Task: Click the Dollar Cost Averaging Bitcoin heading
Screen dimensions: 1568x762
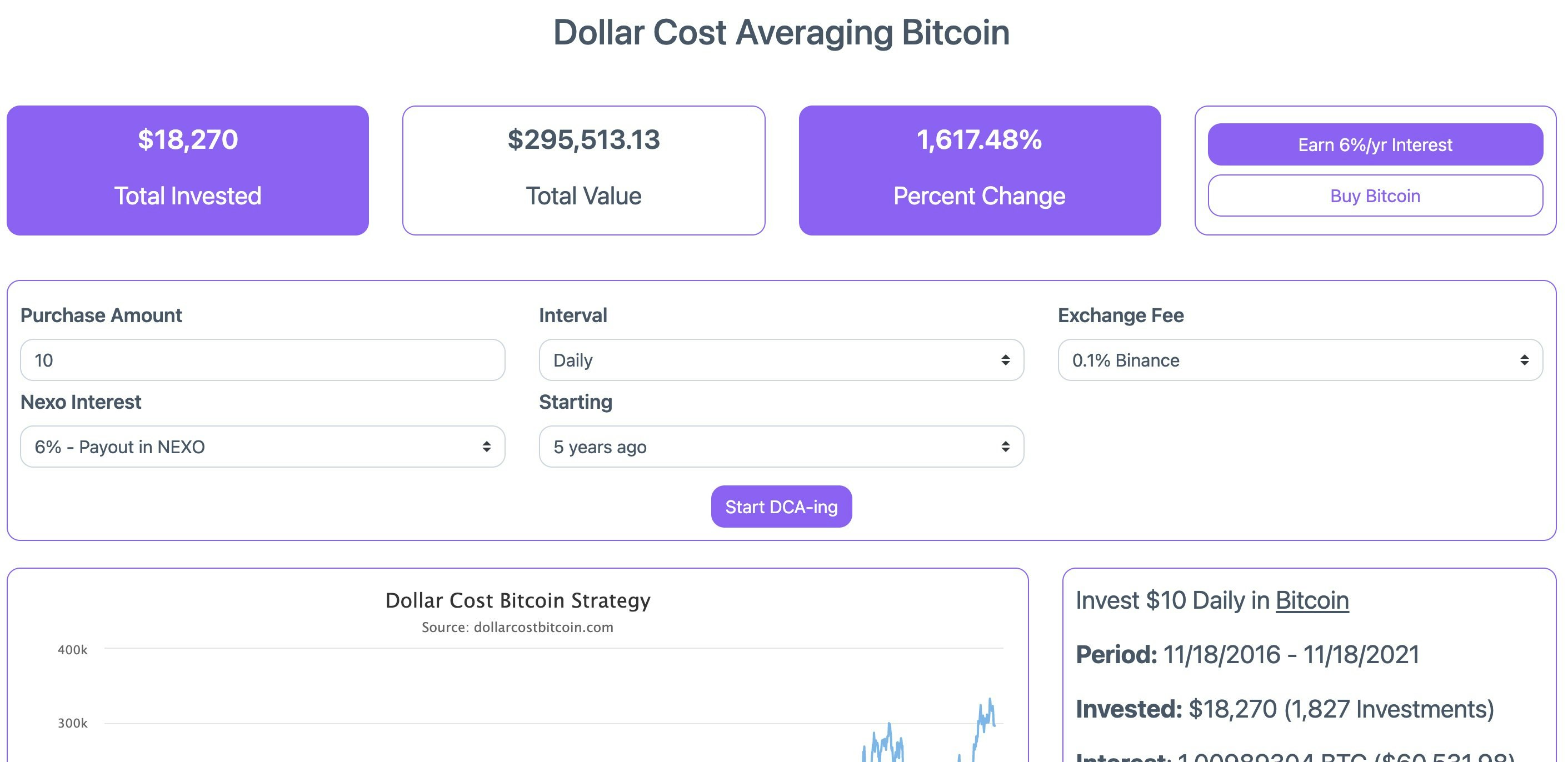Action: (x=781, y=33)
